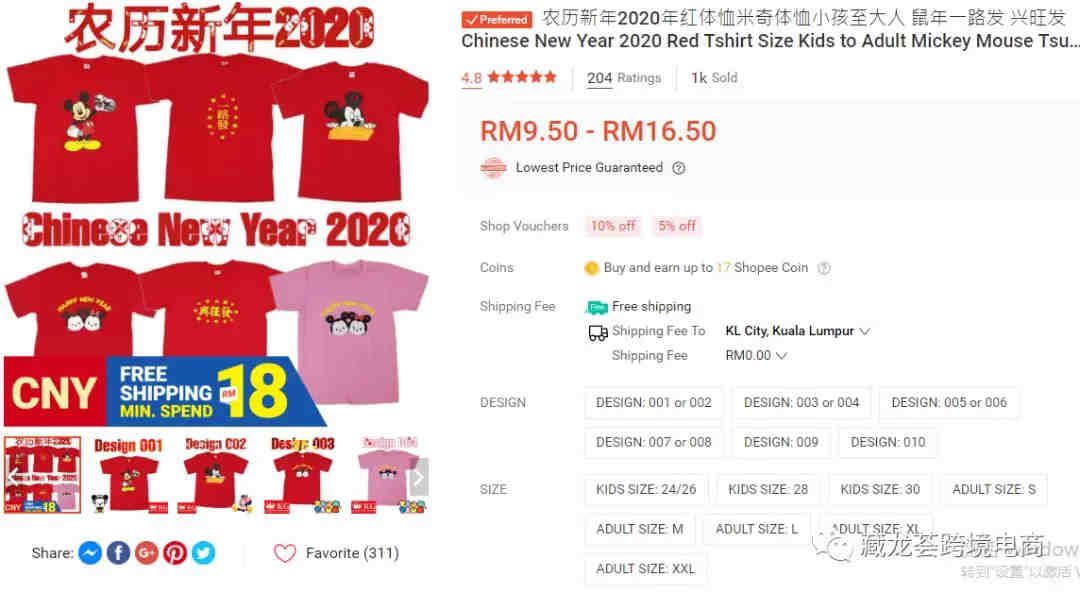
Task: Claim the 5% off shop voucher
Action: (x=676, y=226)
